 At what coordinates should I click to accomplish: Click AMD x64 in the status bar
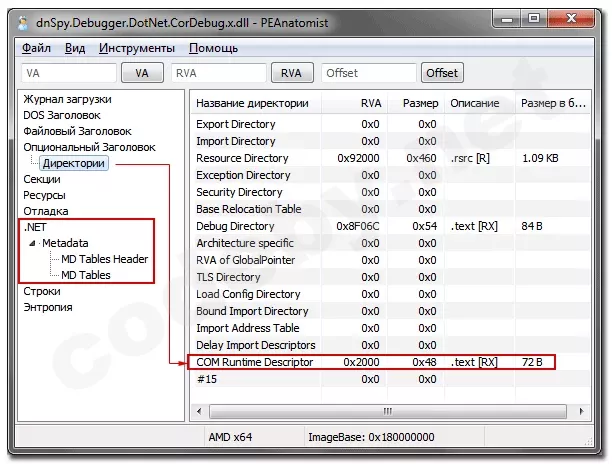coord(230,437)
